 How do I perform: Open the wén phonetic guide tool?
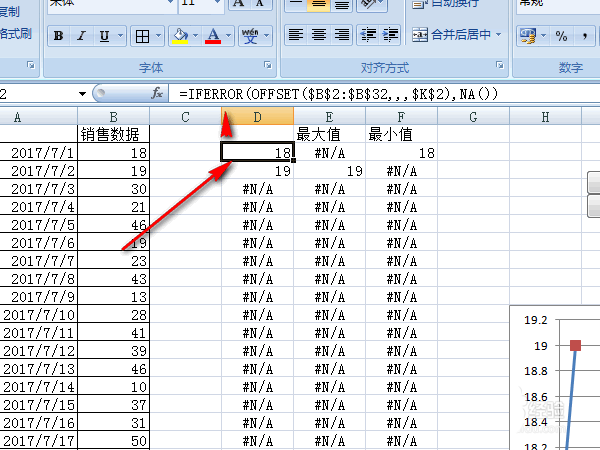pos(250,36)
